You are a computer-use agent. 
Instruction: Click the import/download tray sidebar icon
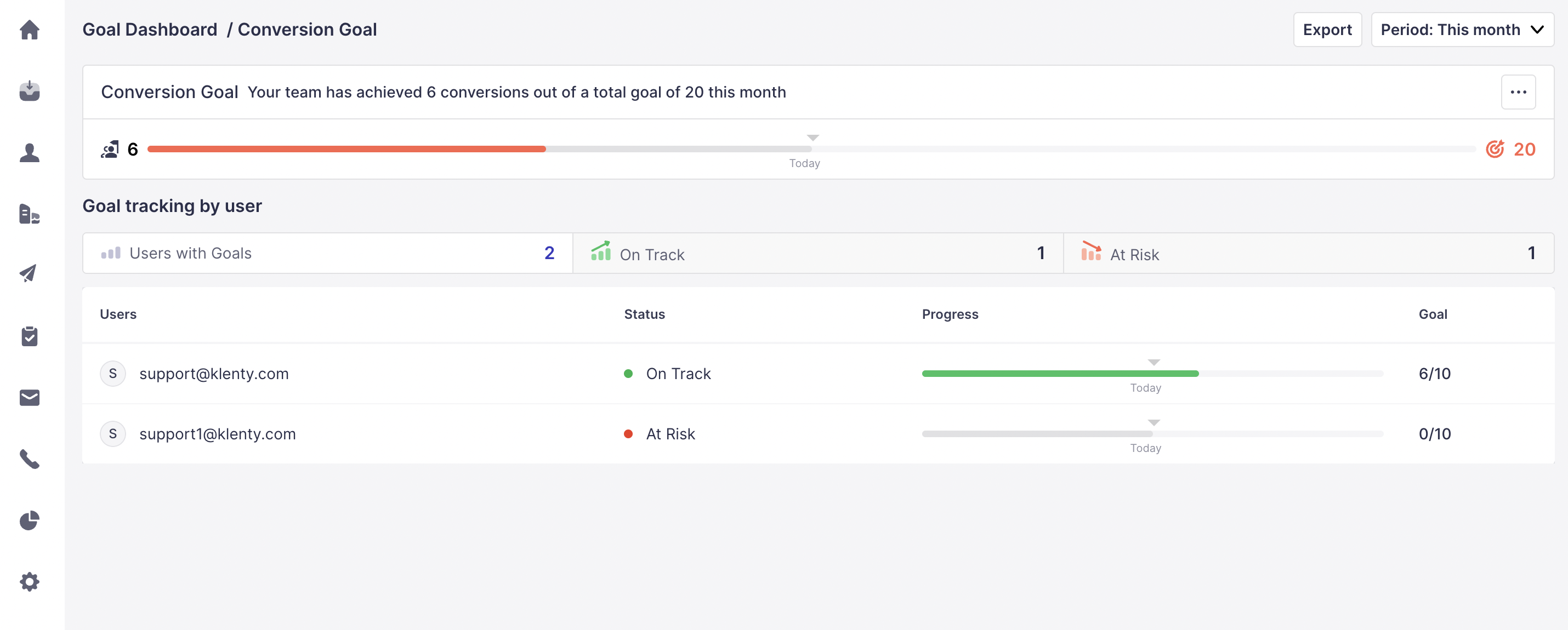[x=29, y=91]
